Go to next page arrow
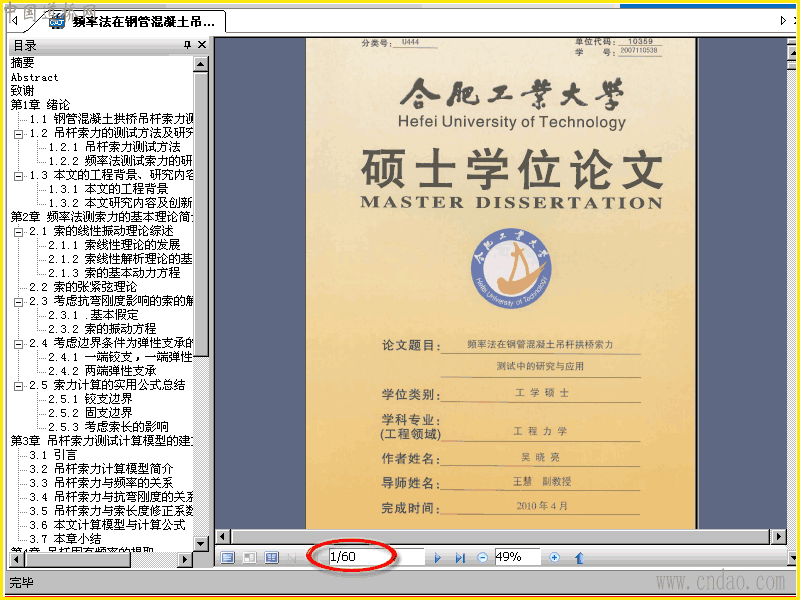 click(x=437, y=558)
